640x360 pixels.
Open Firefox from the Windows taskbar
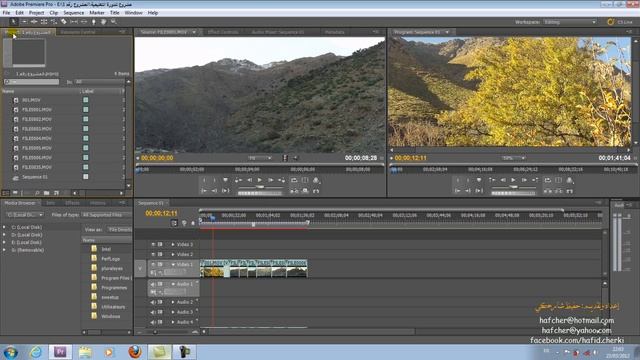coord(134,351)
